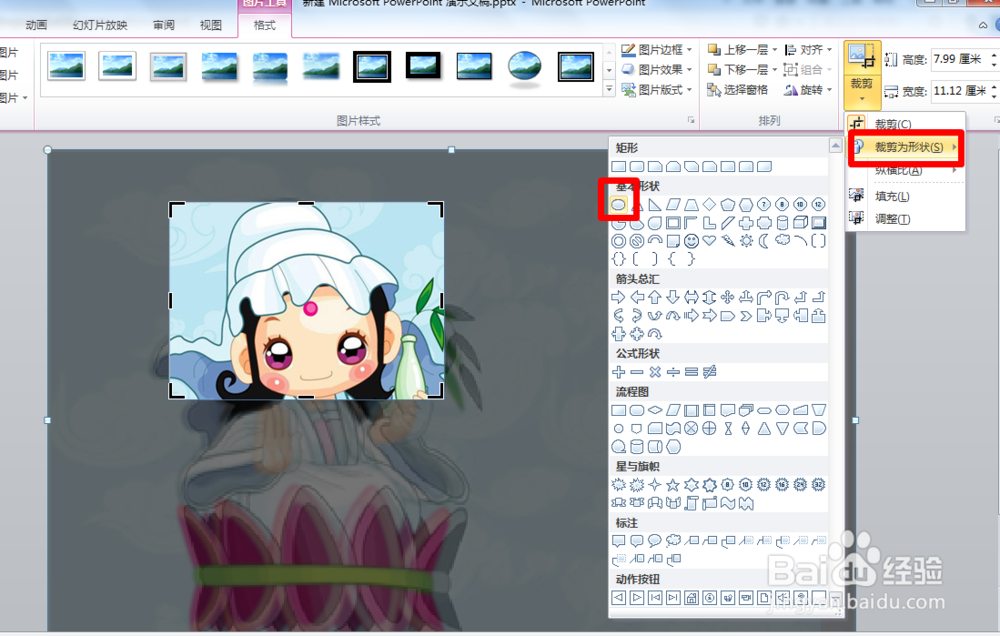The height and width of the screenshot is (636, 1000).
Task: Select the flowchart process rectangle
Action: click(x=618, y=410)
